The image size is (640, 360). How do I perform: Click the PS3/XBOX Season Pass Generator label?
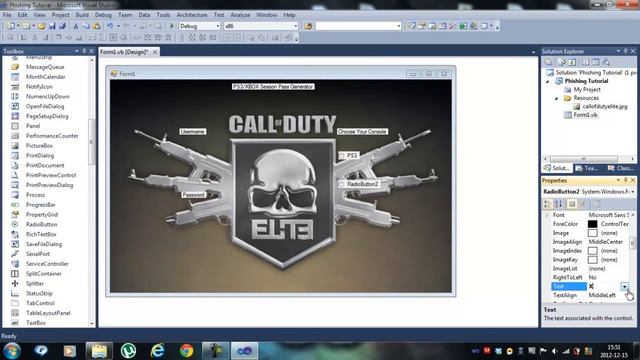click(x=273, y=87)
